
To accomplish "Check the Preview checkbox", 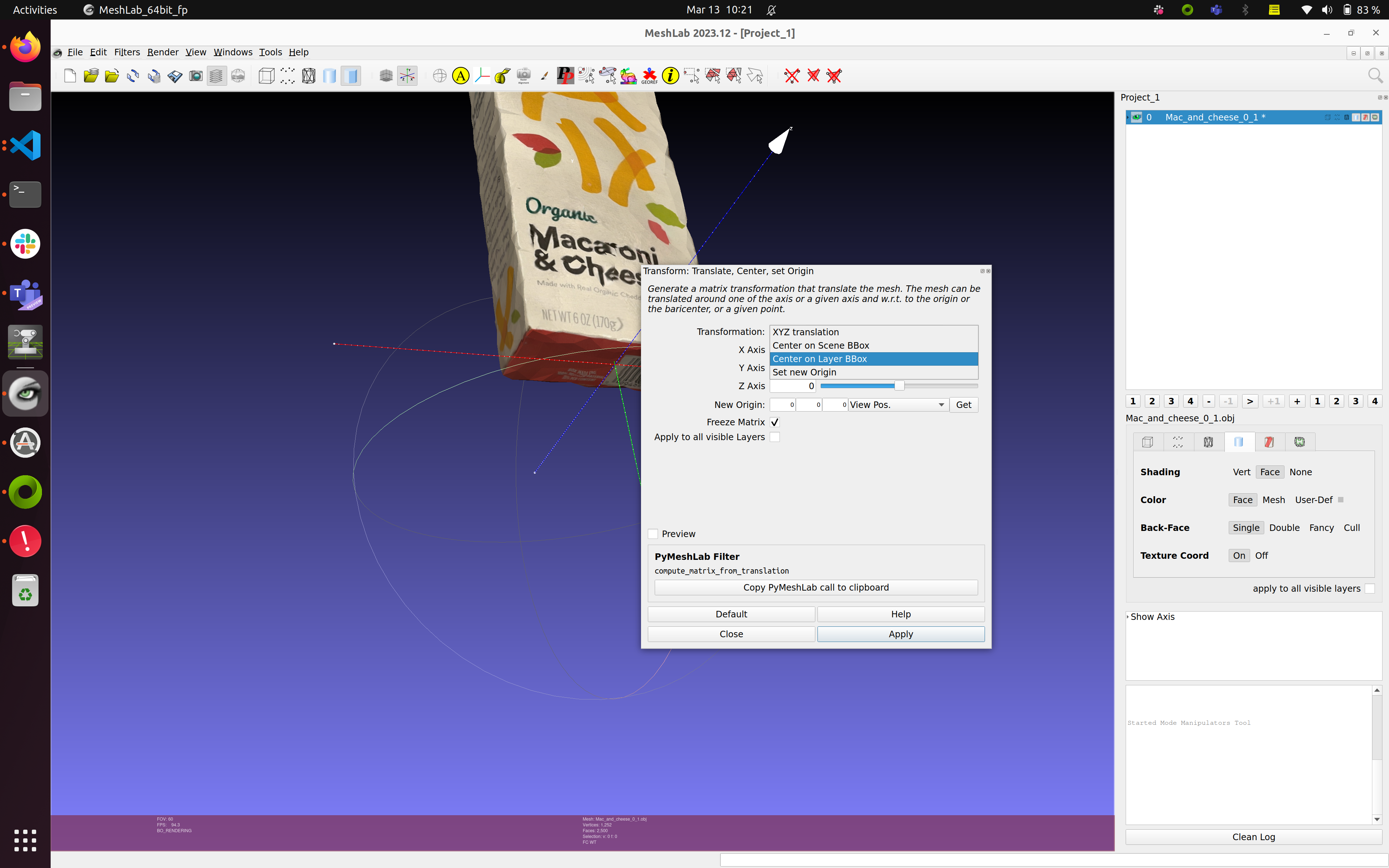I will pyautogui.click(x=653, y=534).
